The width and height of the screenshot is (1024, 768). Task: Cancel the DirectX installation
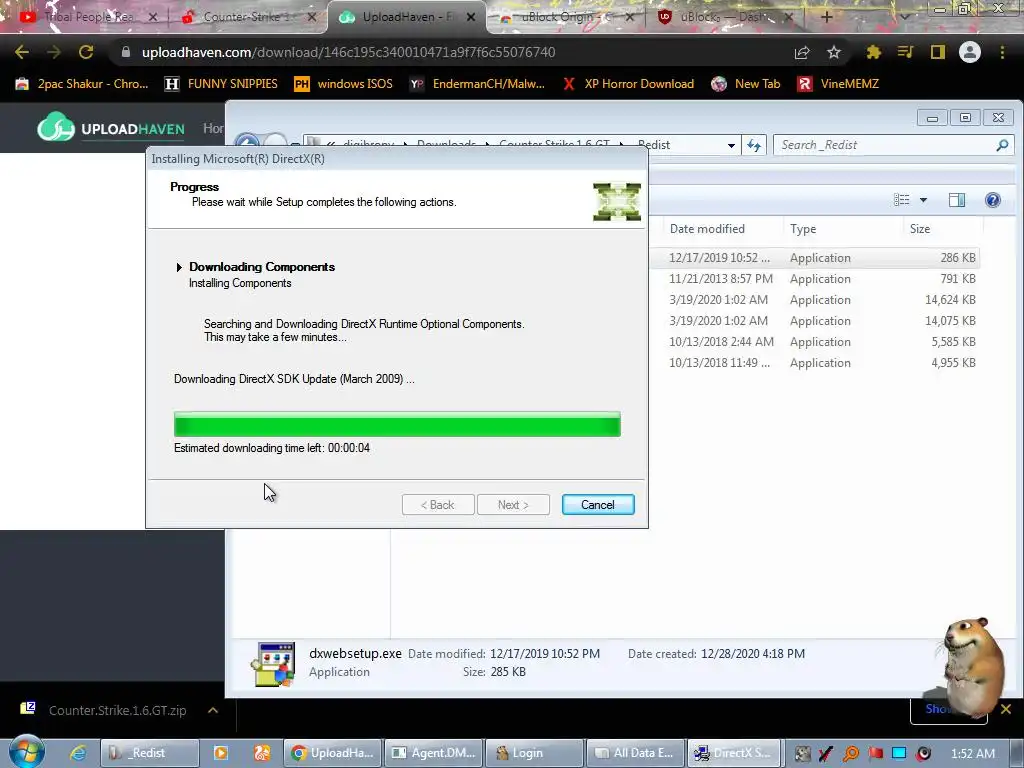coord(598,505)
